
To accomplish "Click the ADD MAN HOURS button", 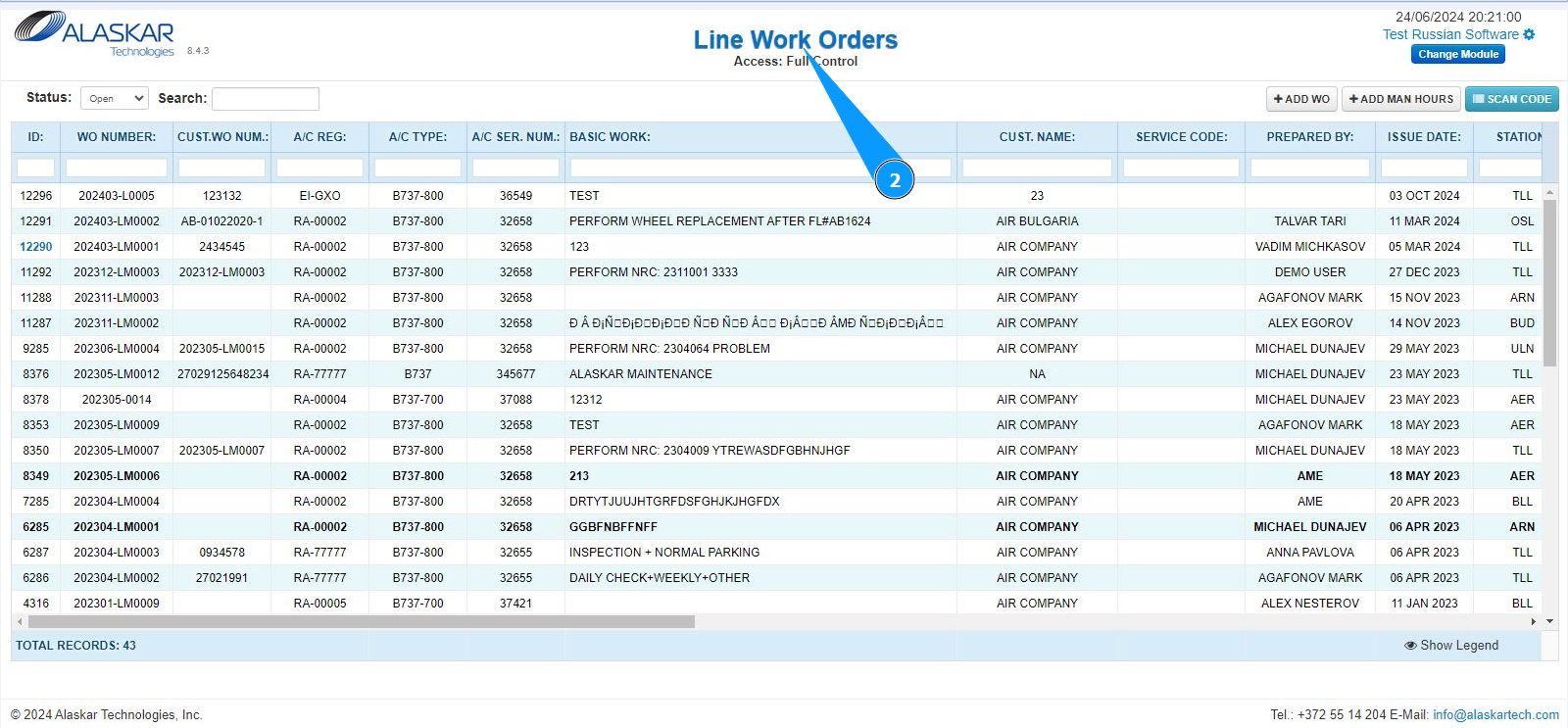I will (1401, 99).
